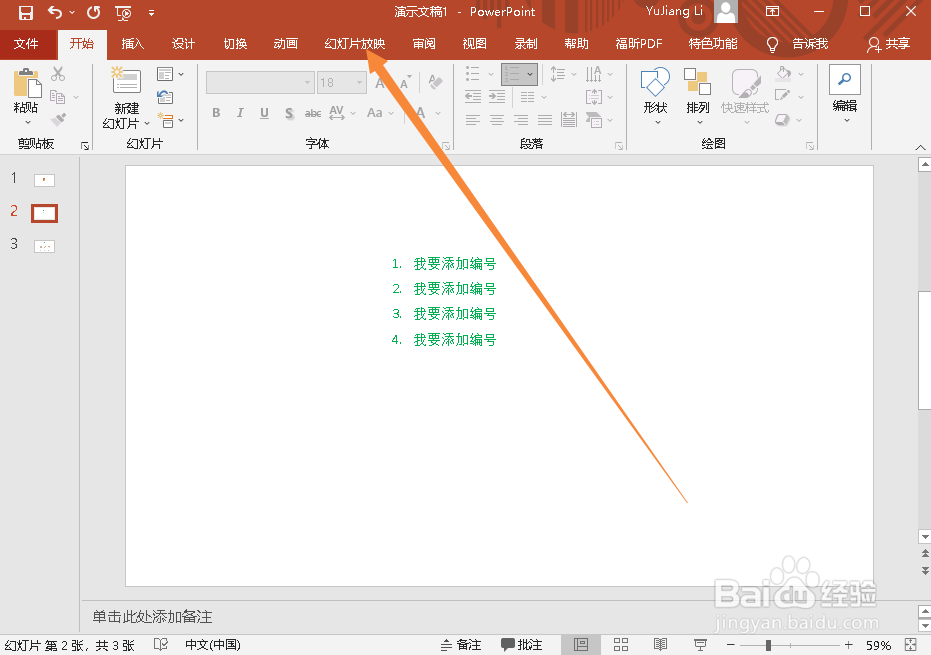Open the text direction dropdown
Image resolution: width=931 pixels, height=655 pixels.
point(599,74)
